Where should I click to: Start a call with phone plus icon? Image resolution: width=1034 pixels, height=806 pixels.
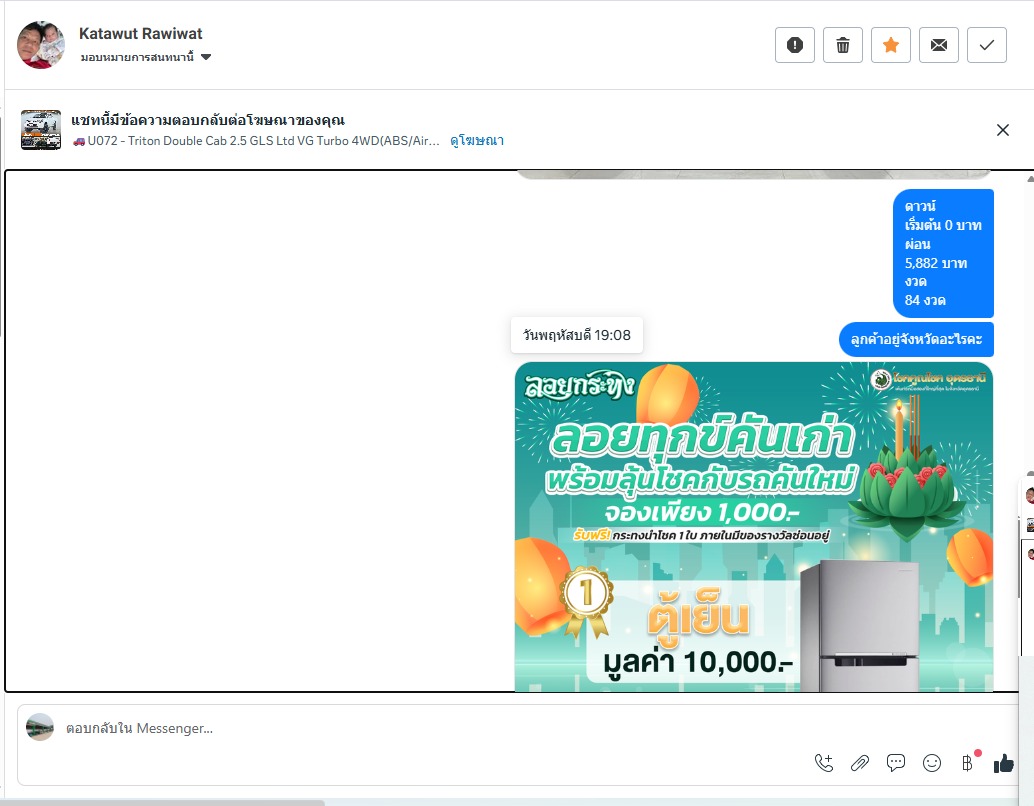tap(824, 763)
